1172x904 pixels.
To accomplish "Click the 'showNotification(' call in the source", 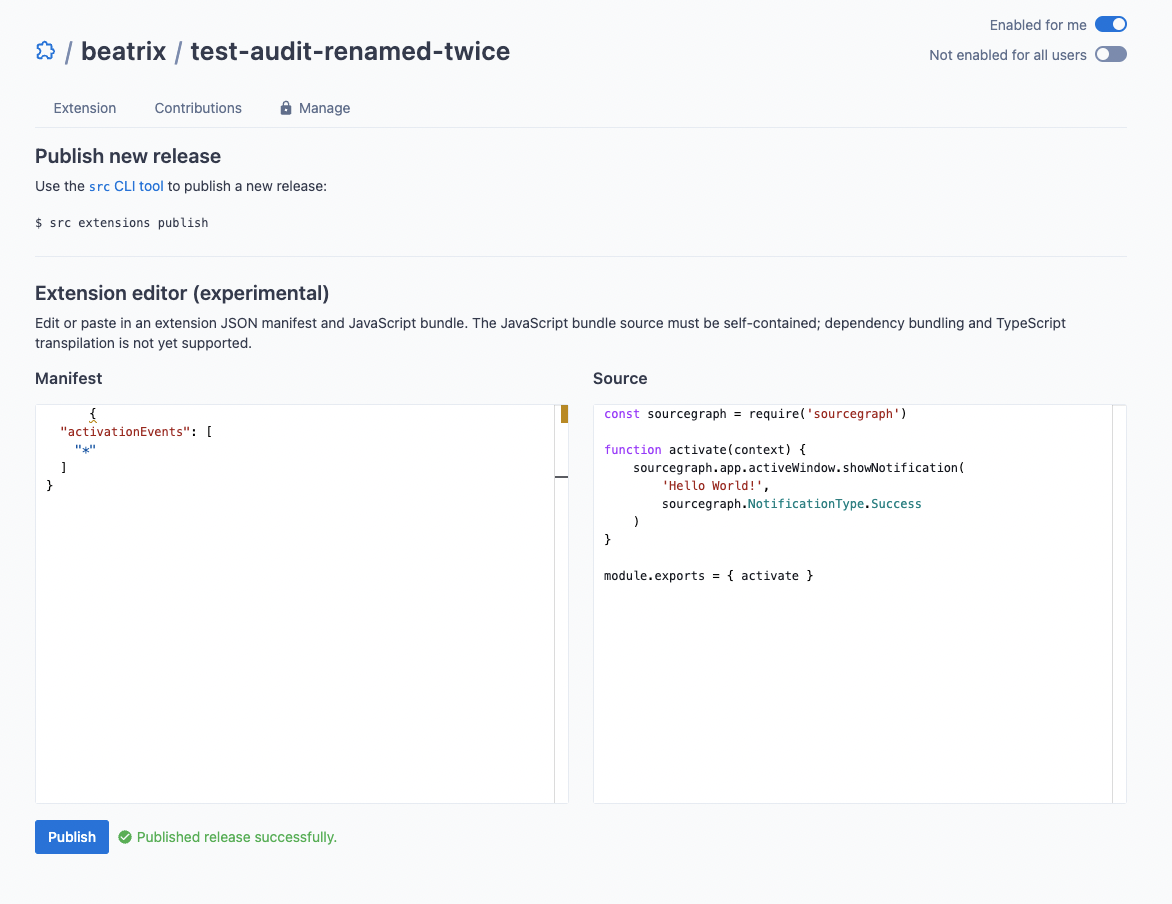I will pos(904,467).
